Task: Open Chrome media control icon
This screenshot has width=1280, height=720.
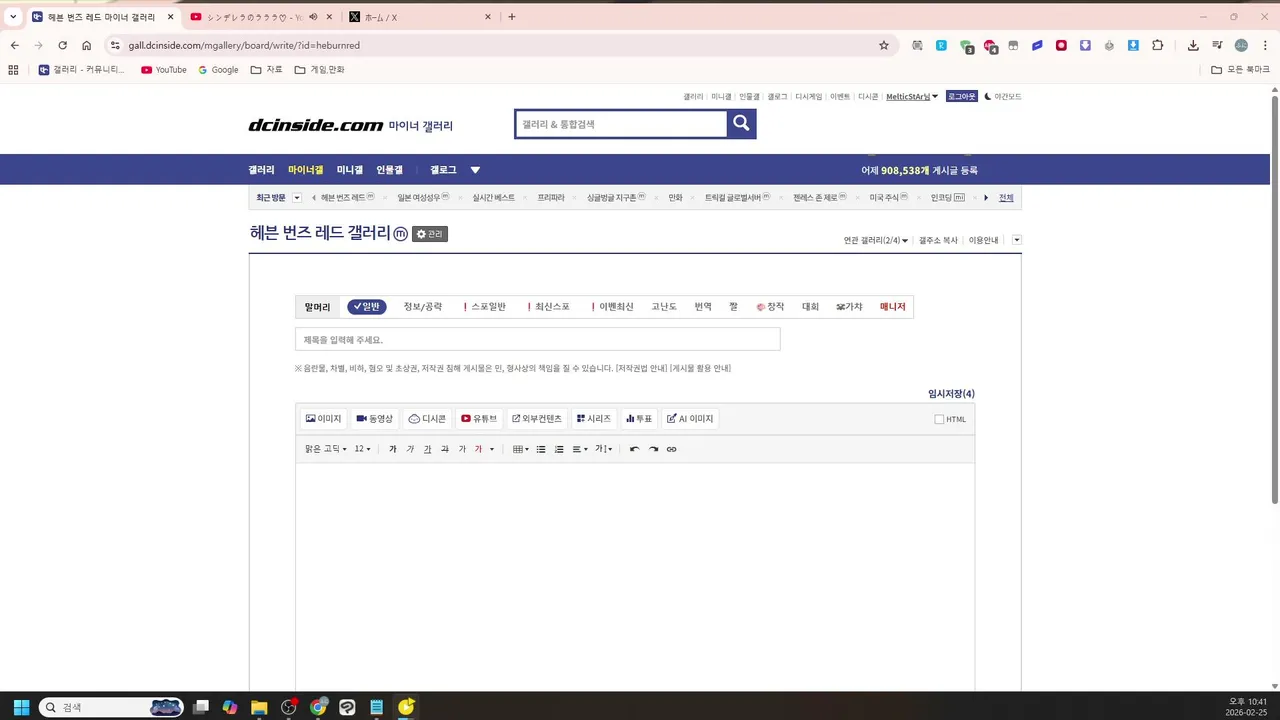Action: click(1217, 45)
